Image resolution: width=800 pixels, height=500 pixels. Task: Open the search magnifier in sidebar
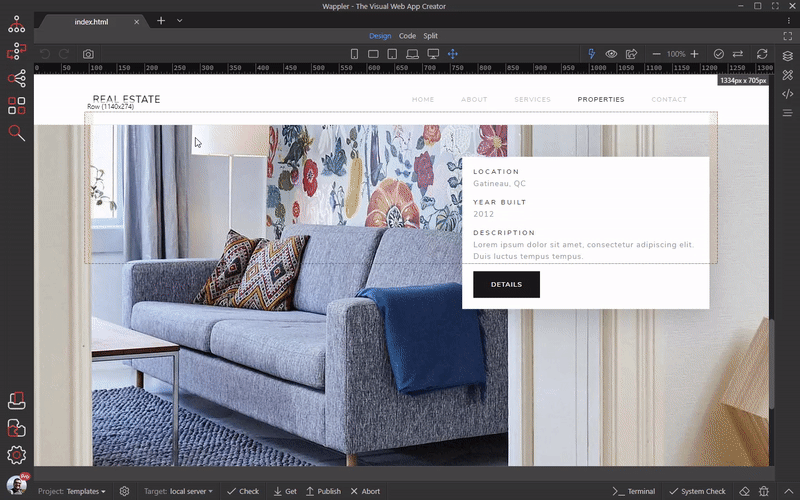click(x=16, y=133)
